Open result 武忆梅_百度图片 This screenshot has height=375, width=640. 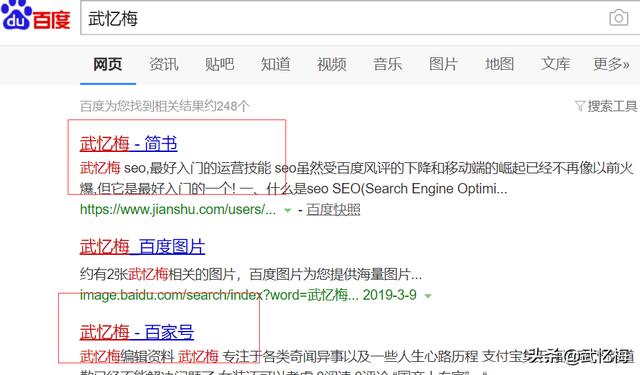(142, 247)
